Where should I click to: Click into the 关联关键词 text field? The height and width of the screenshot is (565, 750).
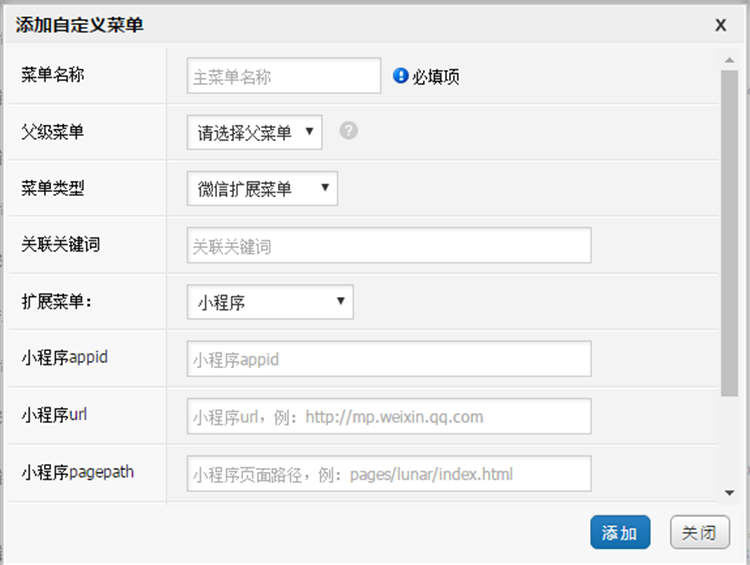point(389,246)
